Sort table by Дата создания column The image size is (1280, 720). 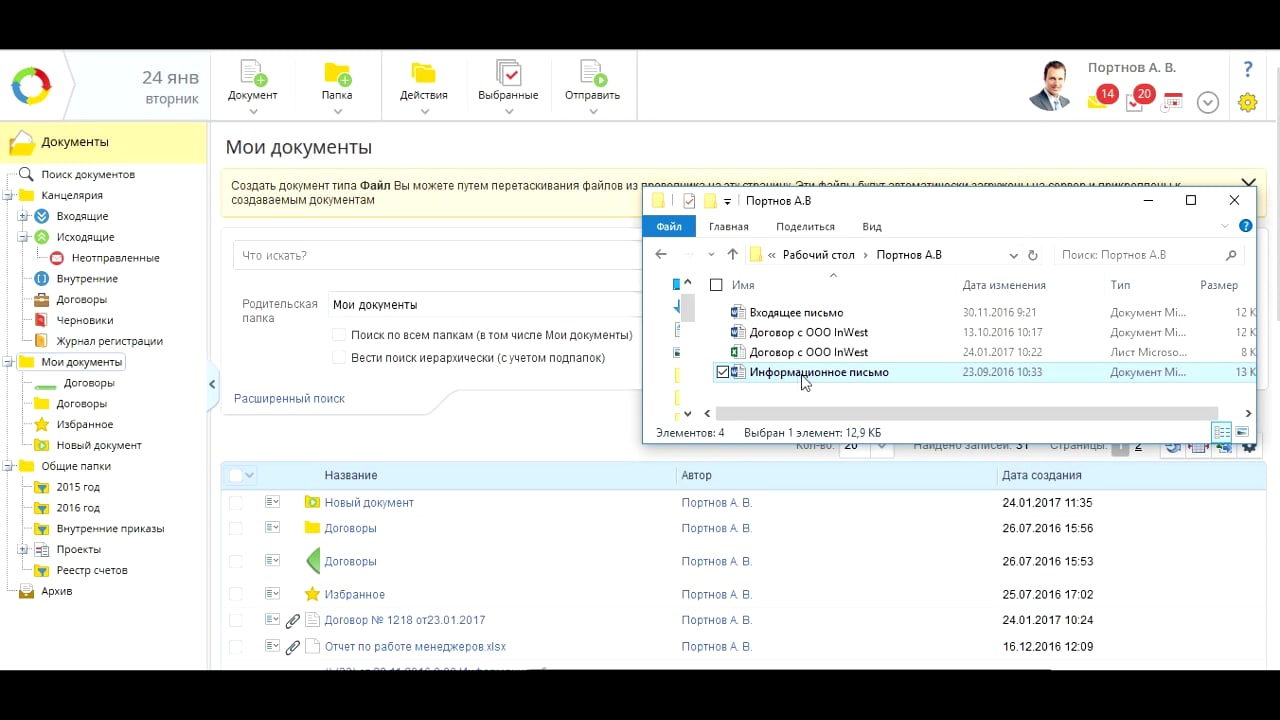coord(1041,475)
